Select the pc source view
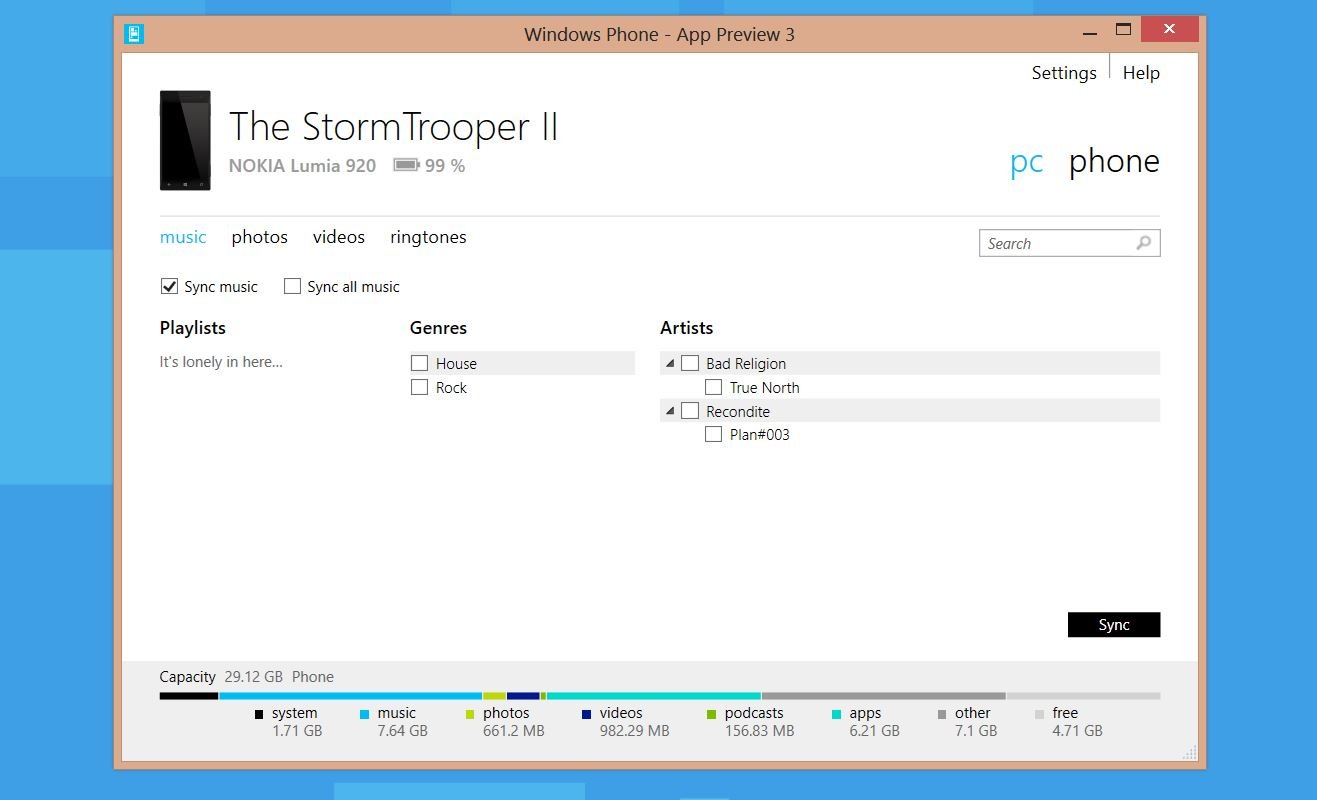Viewport: 1317px width, 800px height. click(x=1026, y=162)
